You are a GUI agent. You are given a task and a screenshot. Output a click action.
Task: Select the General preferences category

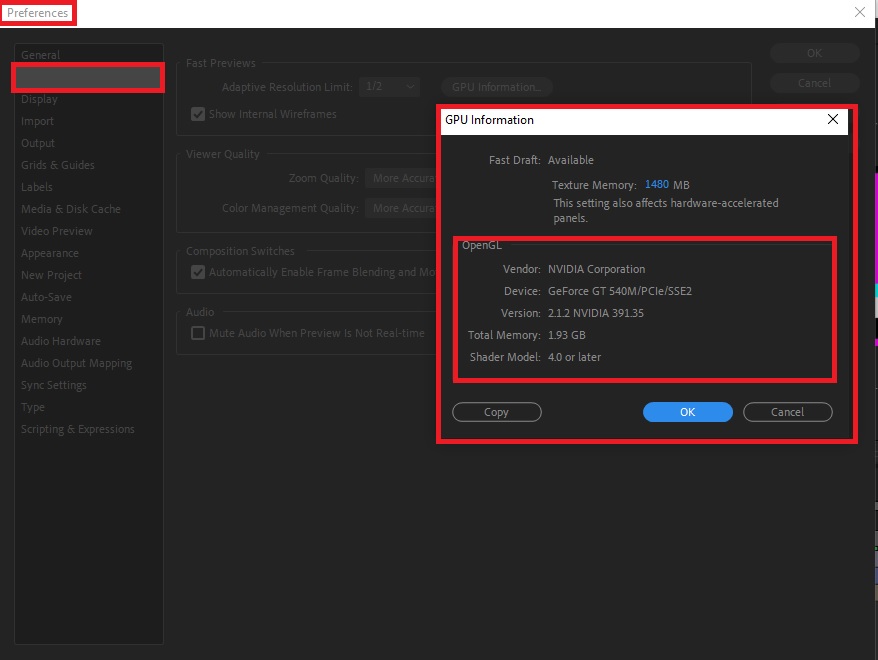tap(41, 55)
